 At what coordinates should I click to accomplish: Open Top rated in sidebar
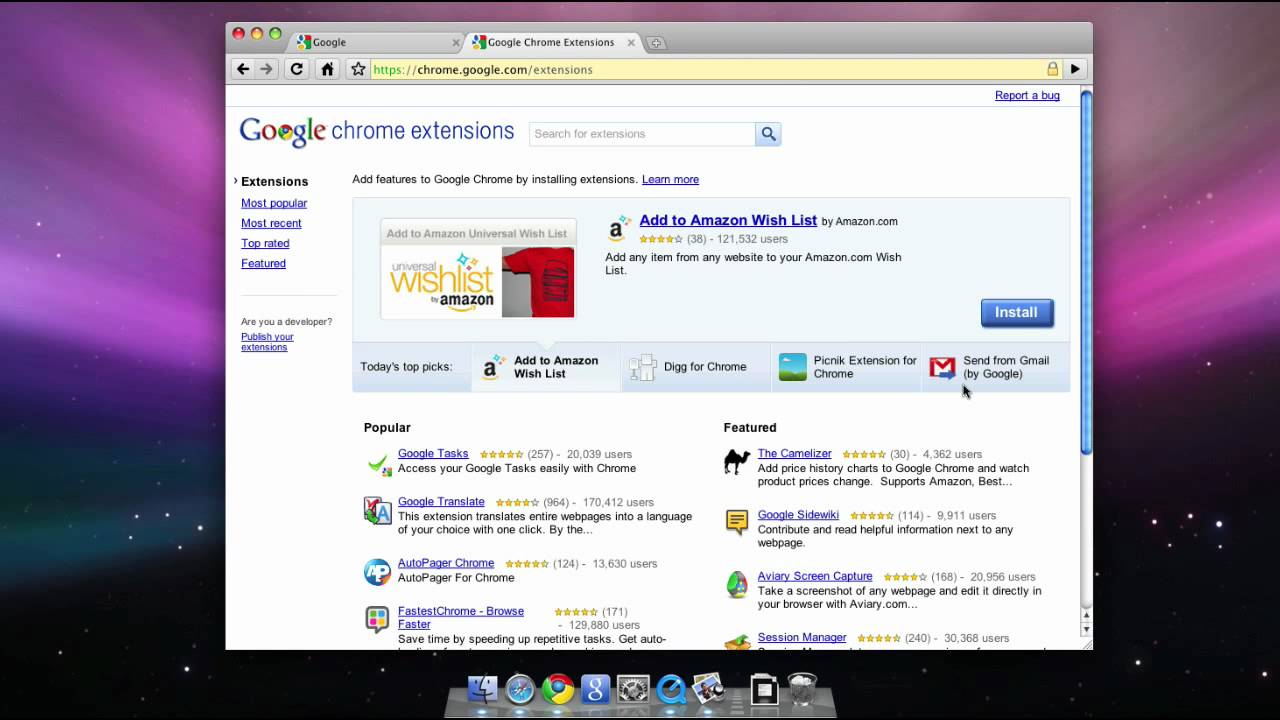[x=265, y=243]
